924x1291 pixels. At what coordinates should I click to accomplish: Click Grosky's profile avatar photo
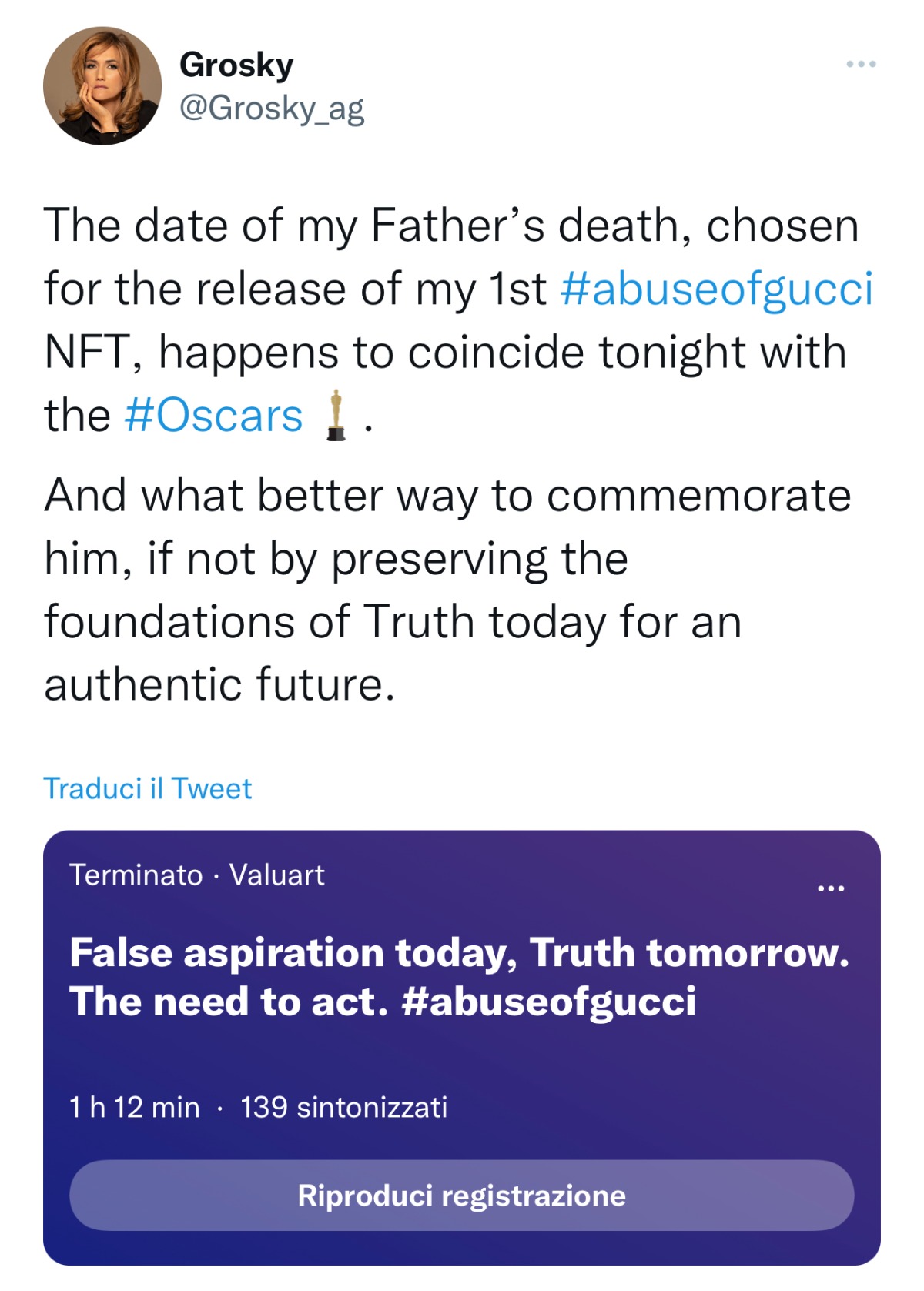tap(102, 86)
